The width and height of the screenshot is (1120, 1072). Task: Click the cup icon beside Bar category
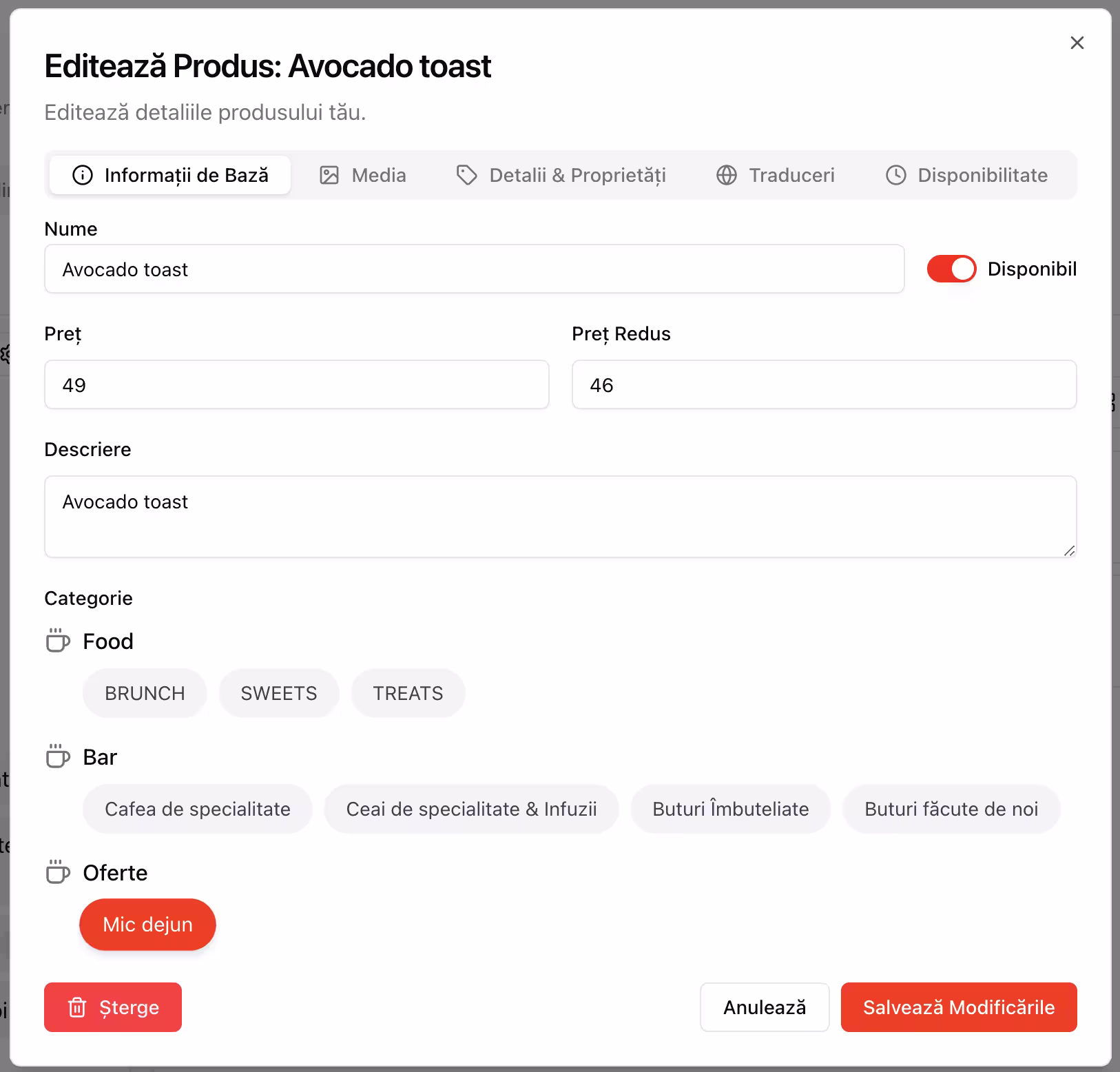pos(58,756)
